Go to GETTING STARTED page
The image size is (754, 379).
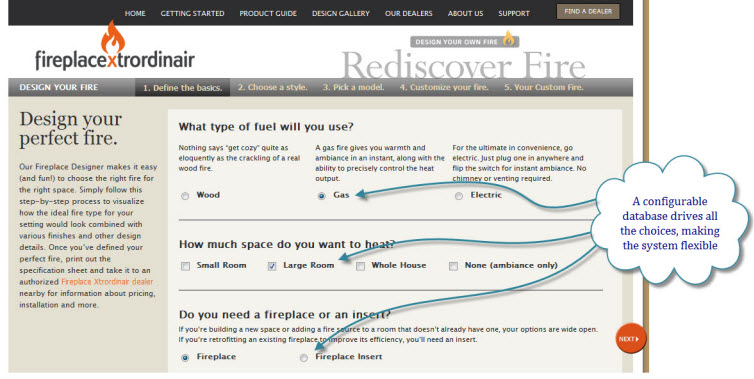point(192,13)
